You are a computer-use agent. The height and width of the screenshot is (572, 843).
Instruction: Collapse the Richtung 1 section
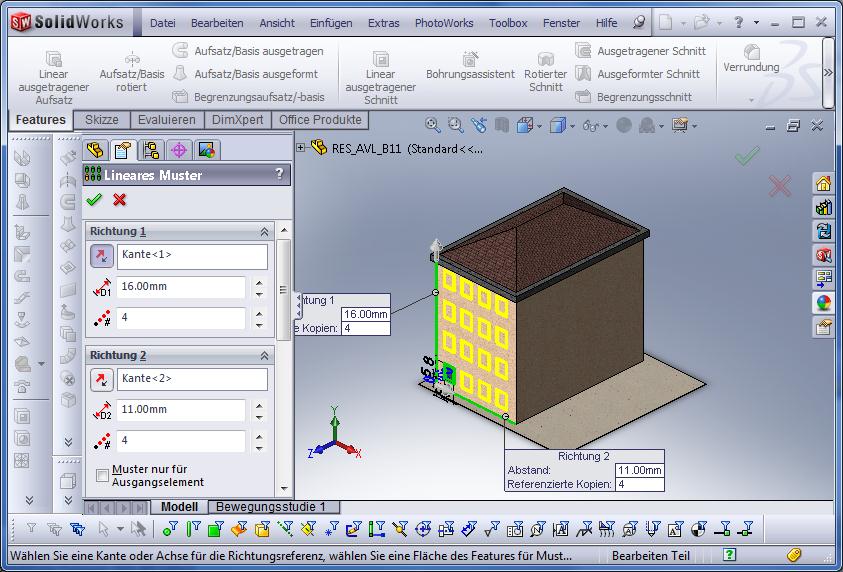point(265,231)
